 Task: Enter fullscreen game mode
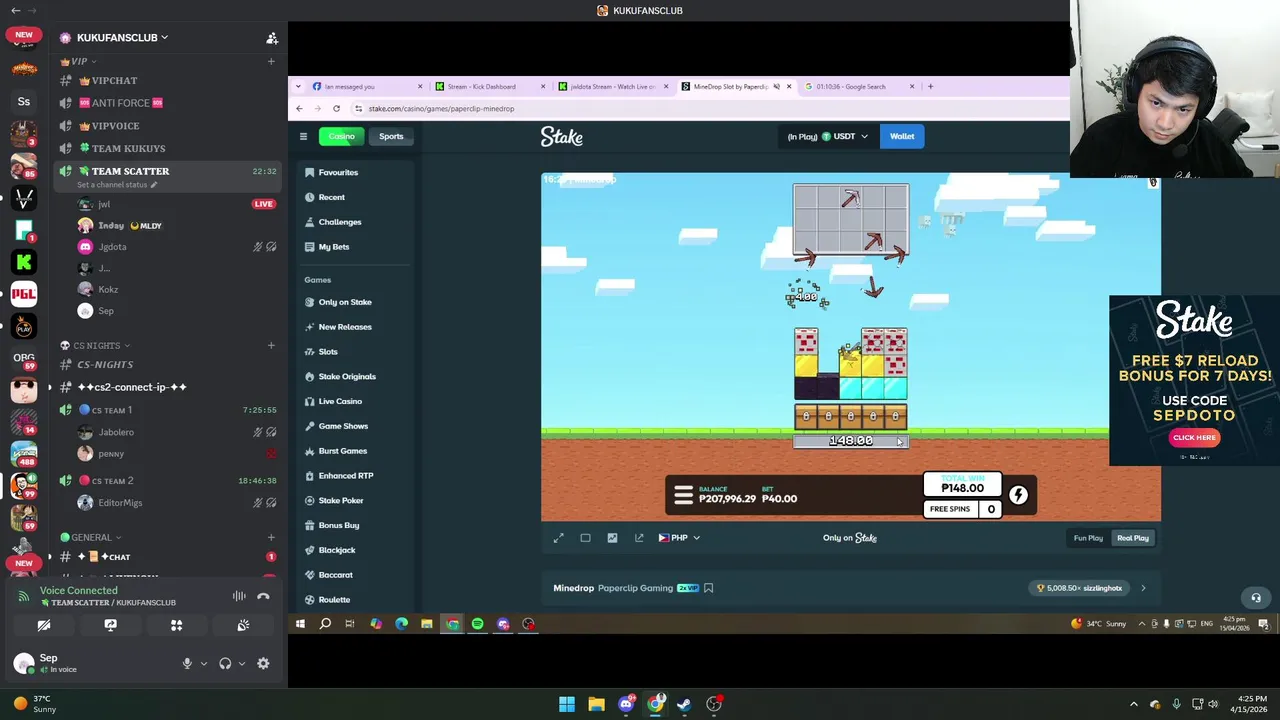click(559, 538)
